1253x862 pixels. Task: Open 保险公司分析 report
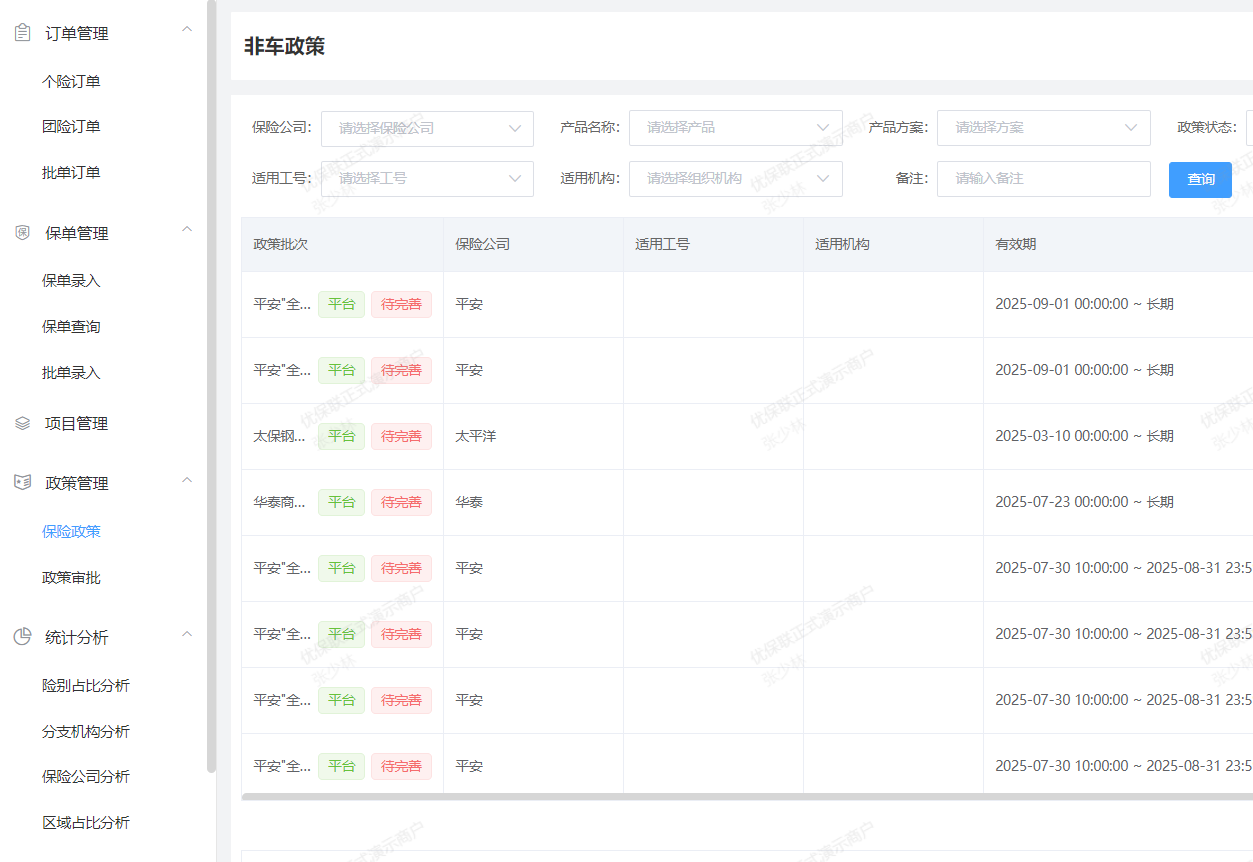coord(86,777)
